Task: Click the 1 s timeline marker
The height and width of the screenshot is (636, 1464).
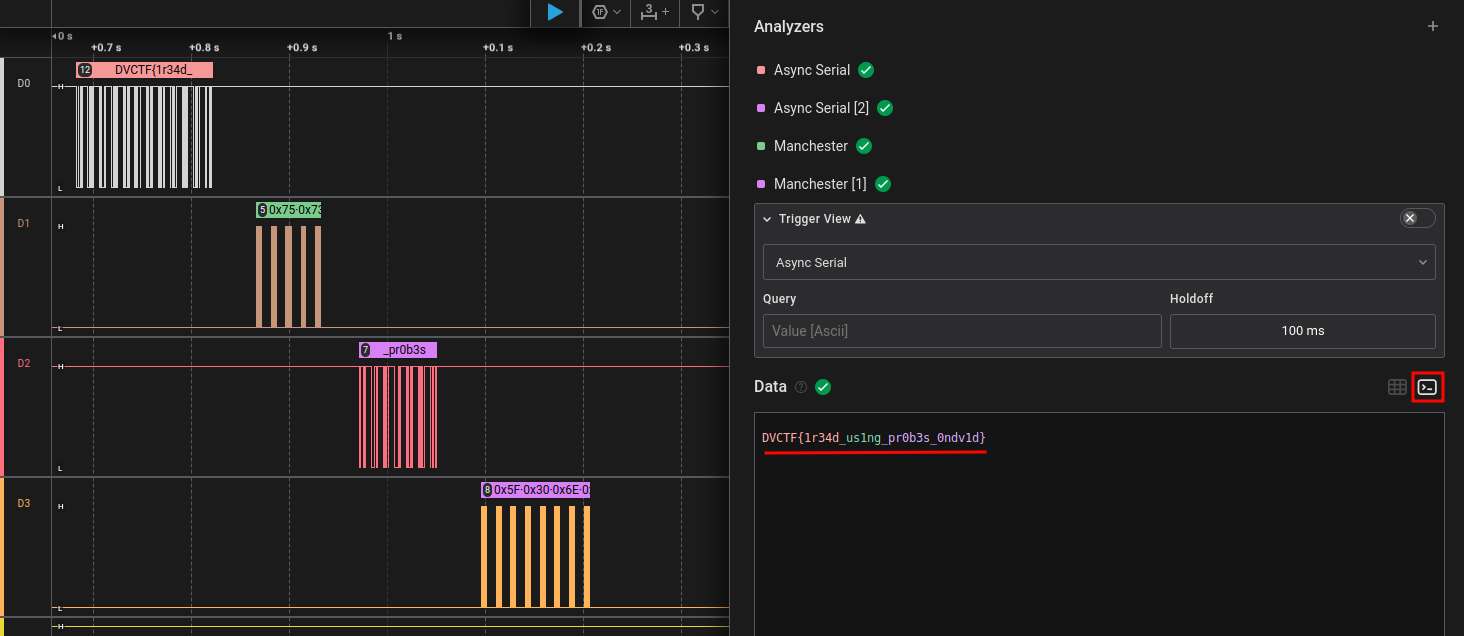Action: click(395, 36)
